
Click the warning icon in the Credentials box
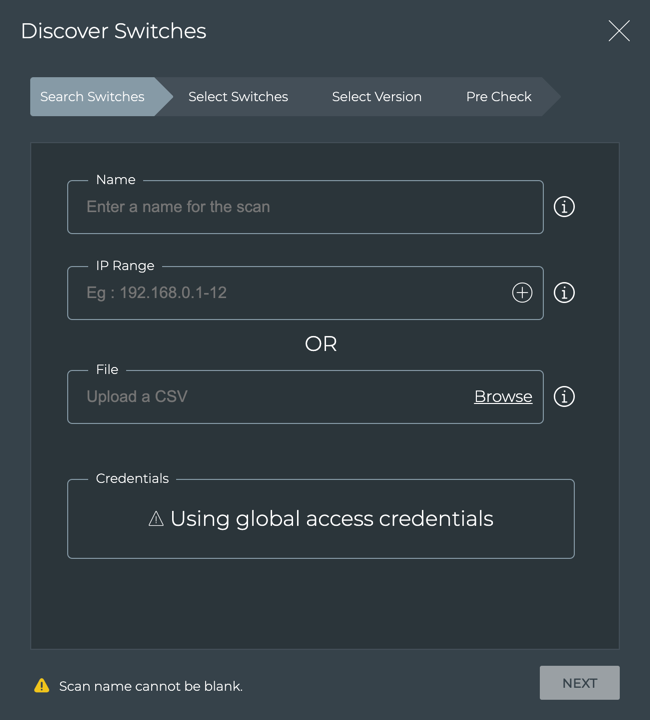(156, 519)
